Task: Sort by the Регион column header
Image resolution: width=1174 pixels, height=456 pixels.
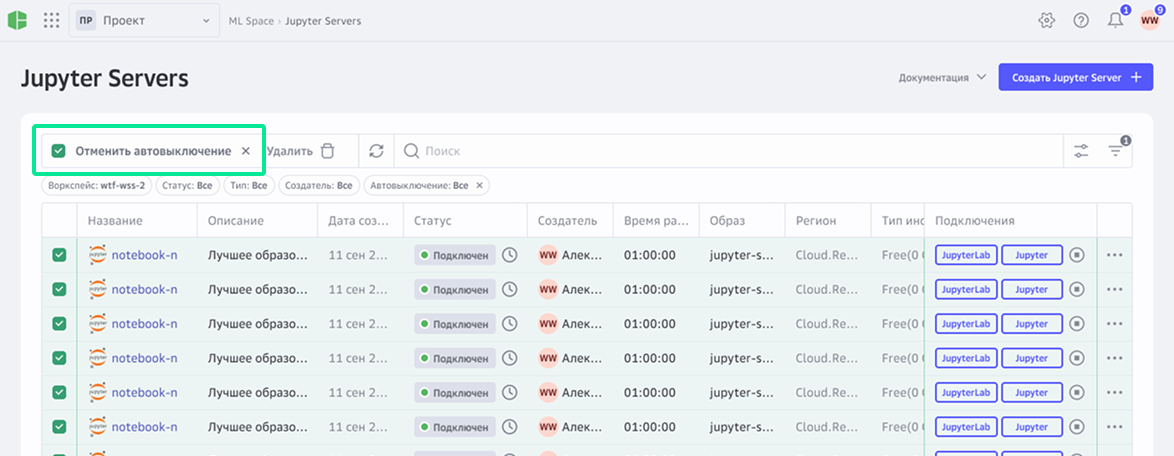Action: 816,221
